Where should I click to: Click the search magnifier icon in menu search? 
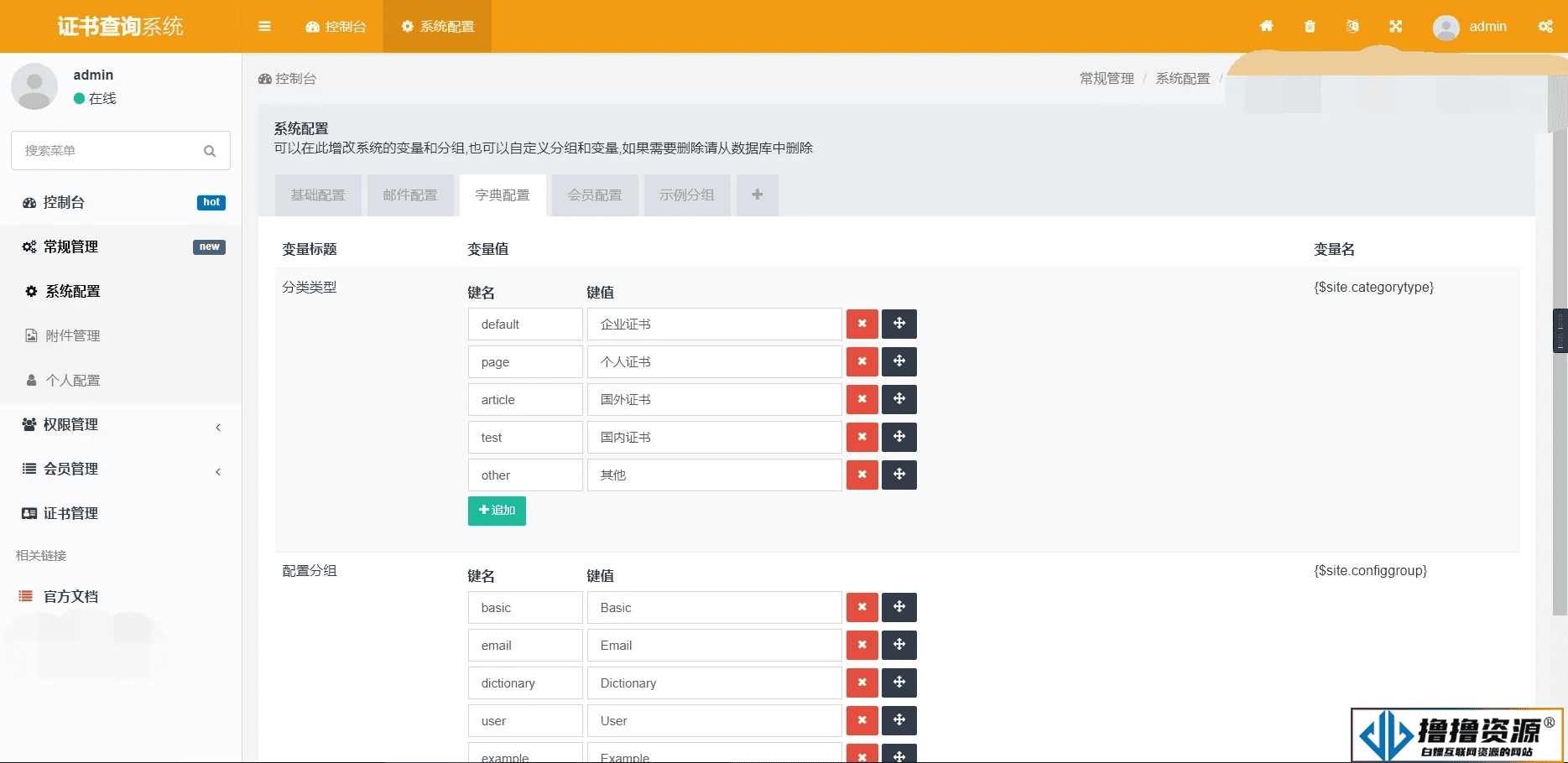click(x=210, y=151)
